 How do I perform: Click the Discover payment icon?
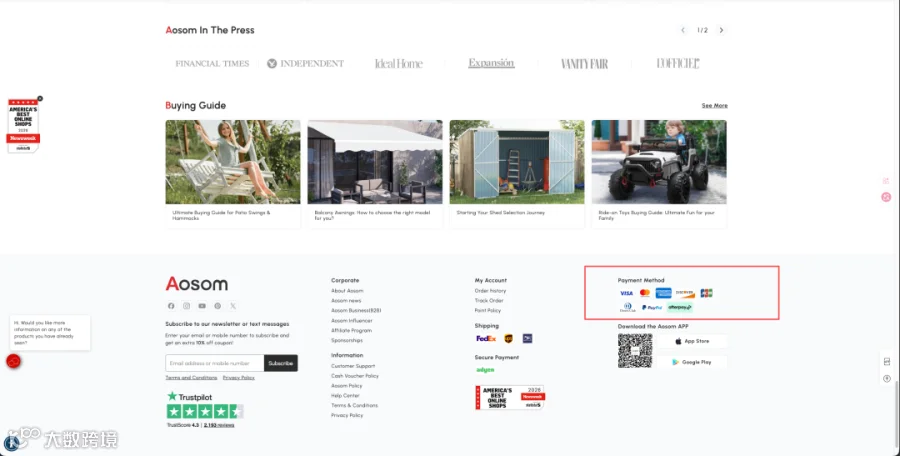coord(685,293)
